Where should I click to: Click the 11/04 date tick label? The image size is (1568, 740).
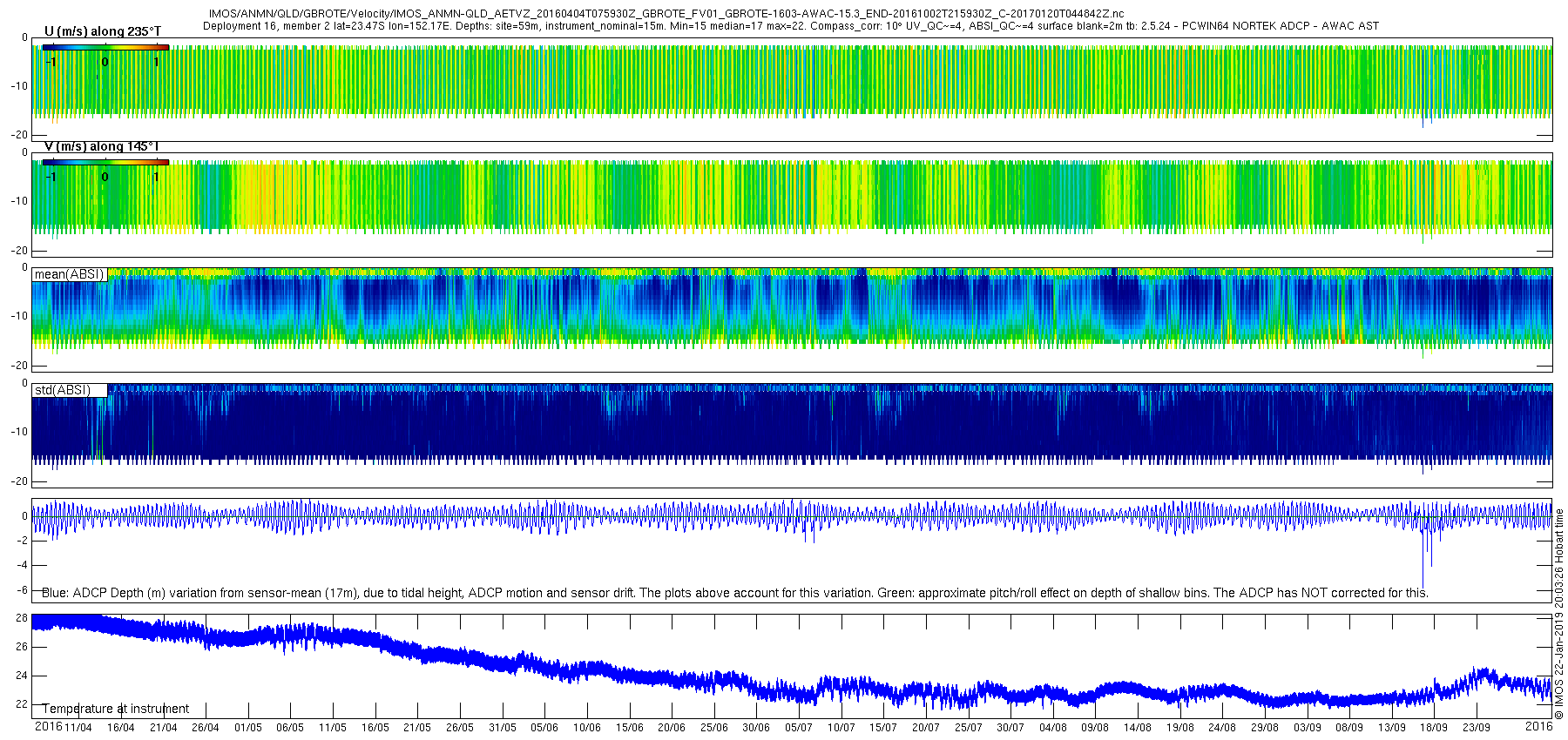(78, 728)
